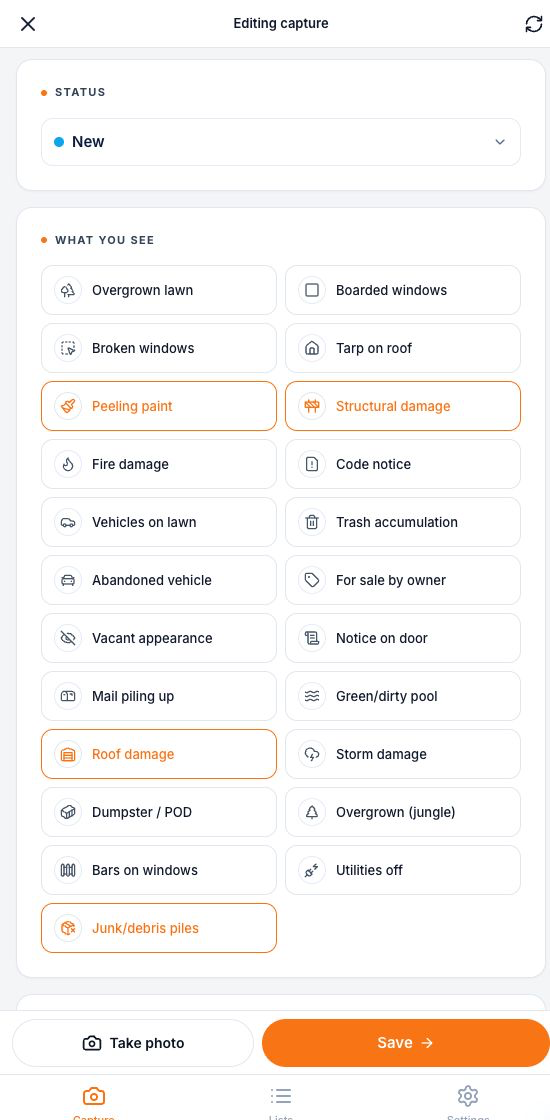Open the Settings tab
550x1120 pixels.
(x=468, y=1102)
